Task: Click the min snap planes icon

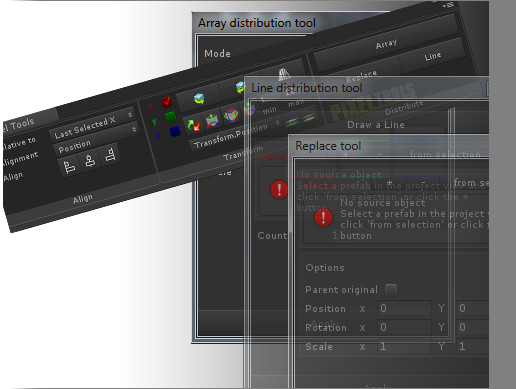Action: coord(292,121)
